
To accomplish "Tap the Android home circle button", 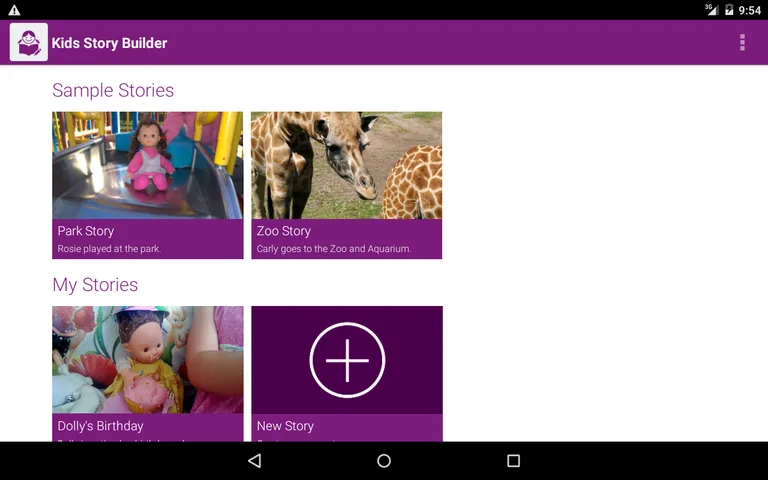I will [x=384, y=460].
